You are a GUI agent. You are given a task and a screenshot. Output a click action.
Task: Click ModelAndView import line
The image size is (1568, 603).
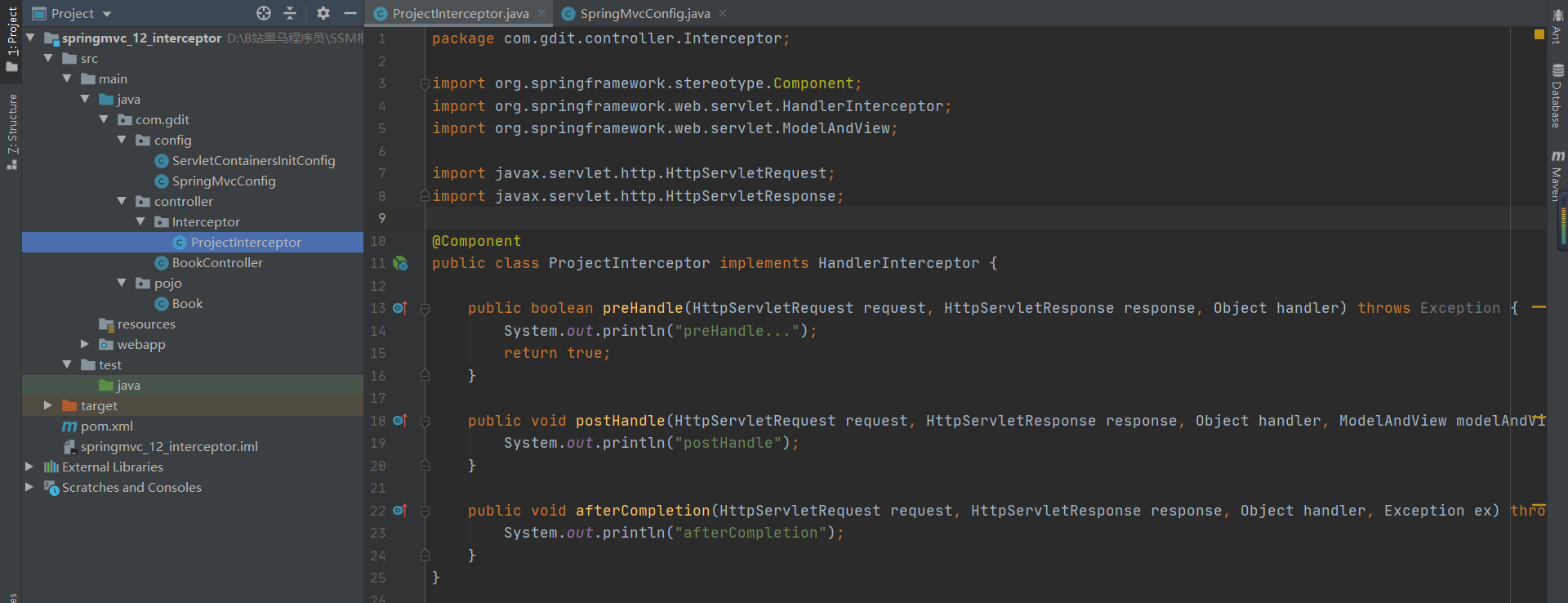coord(665,128)
